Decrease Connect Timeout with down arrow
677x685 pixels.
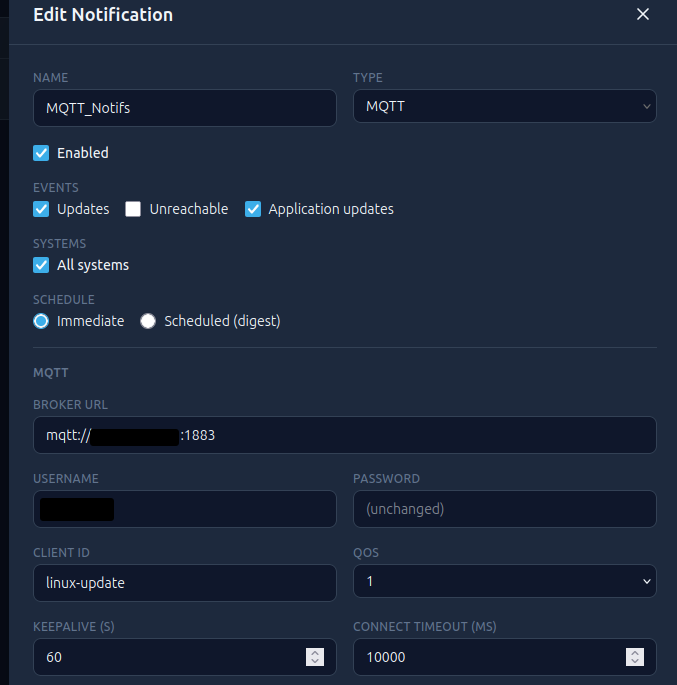(x=635, y=661)
